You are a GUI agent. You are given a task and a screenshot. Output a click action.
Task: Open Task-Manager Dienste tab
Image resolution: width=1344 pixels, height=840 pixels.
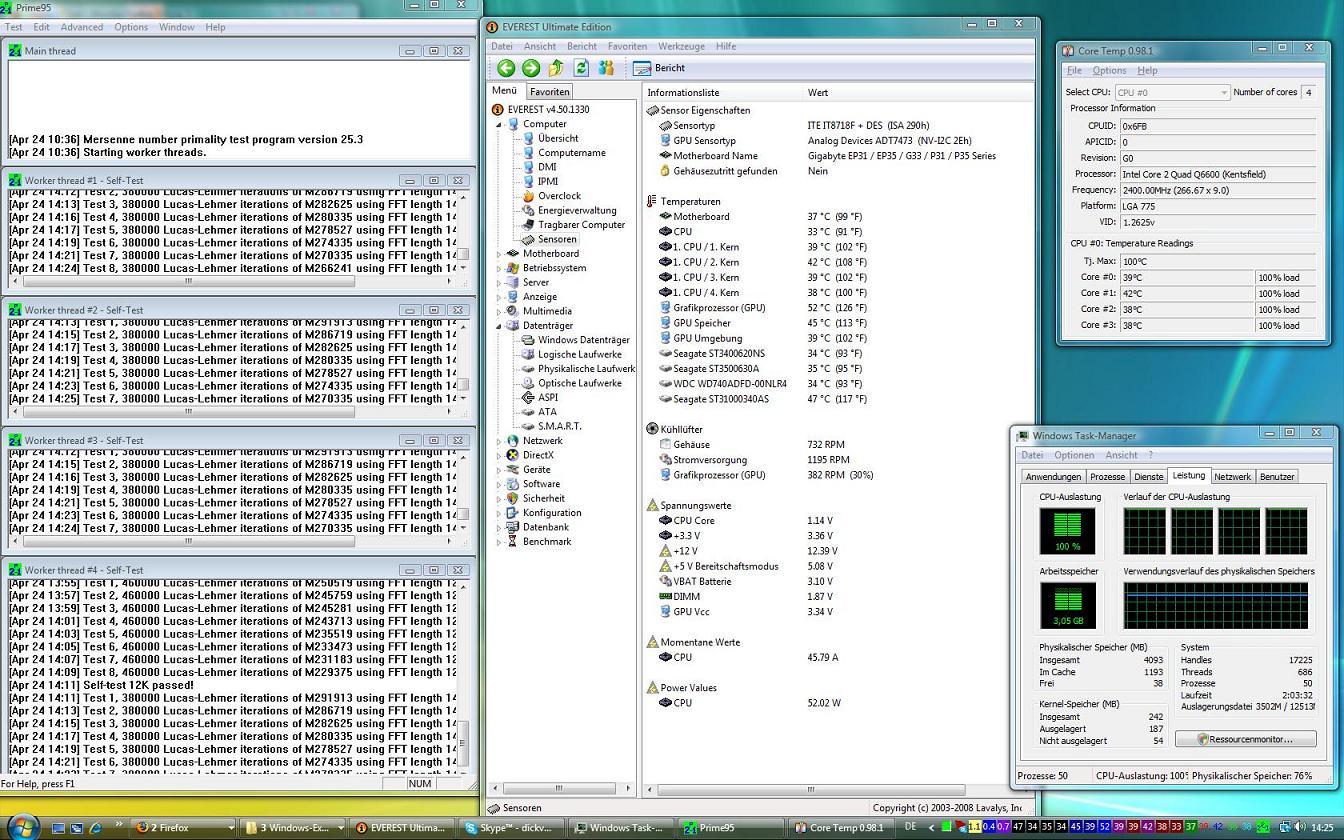1149,477
